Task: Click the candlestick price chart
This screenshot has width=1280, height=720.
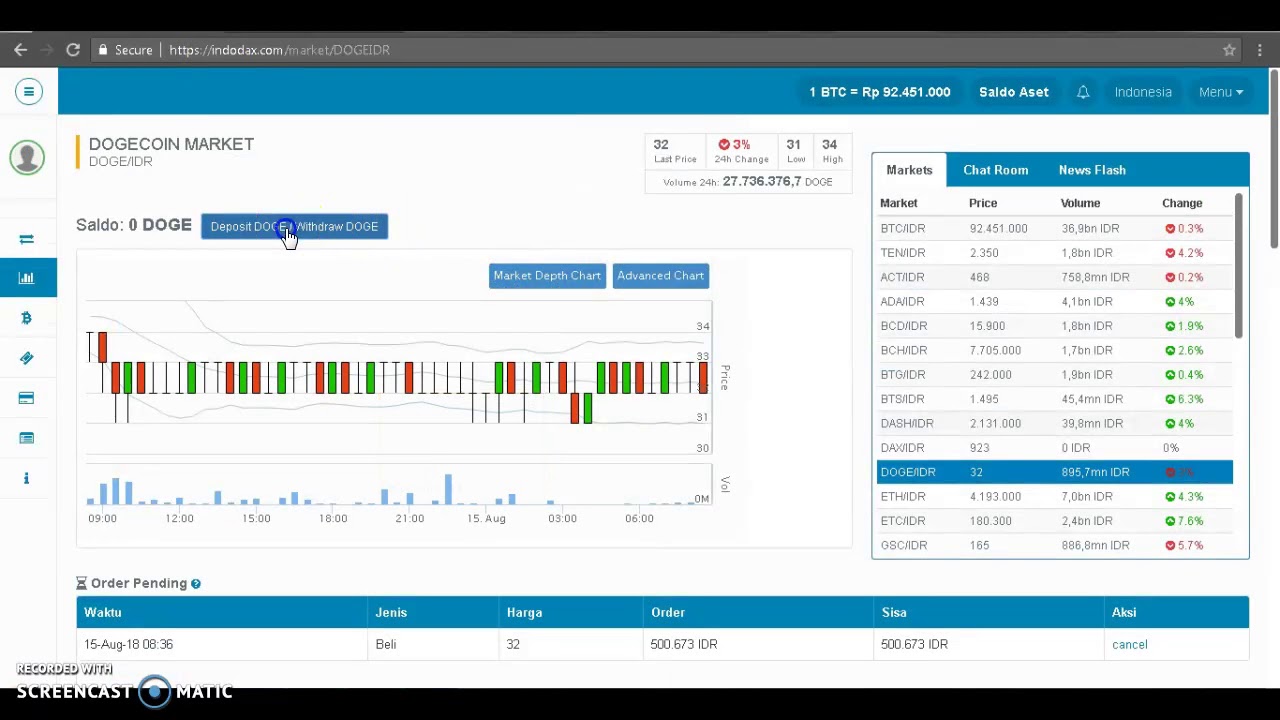Action: [x=398, y=377]
